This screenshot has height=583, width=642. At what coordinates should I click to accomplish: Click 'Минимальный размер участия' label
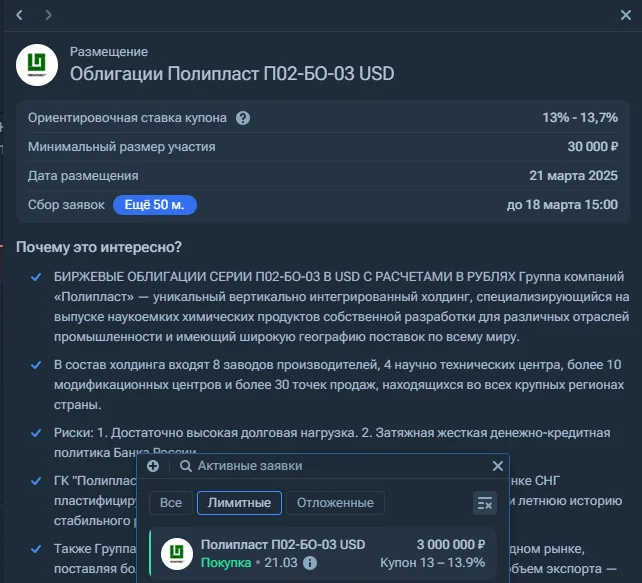point(122,147)
